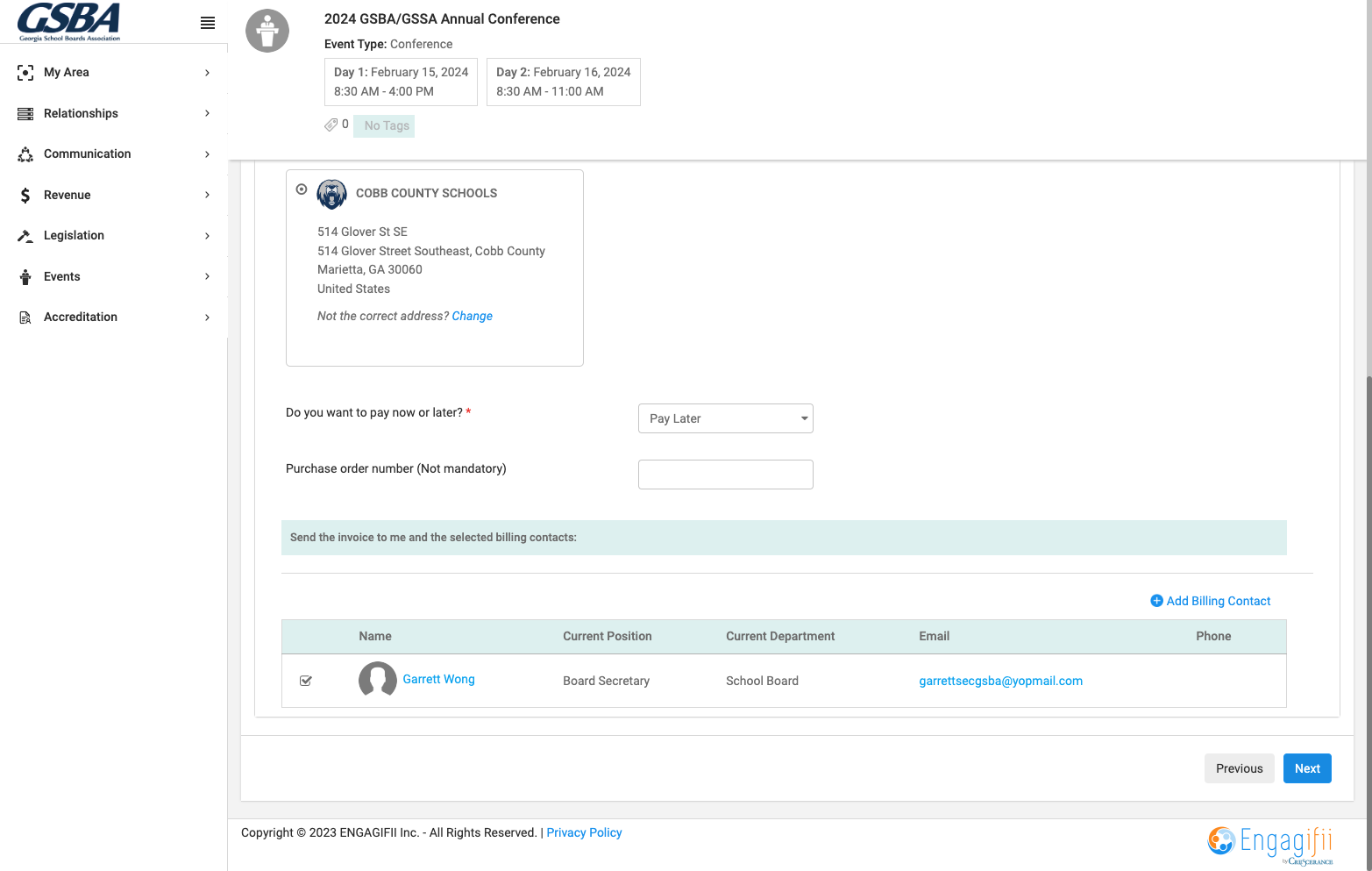
Task: Focus the Purchase order number field
Action: [726, 475]
